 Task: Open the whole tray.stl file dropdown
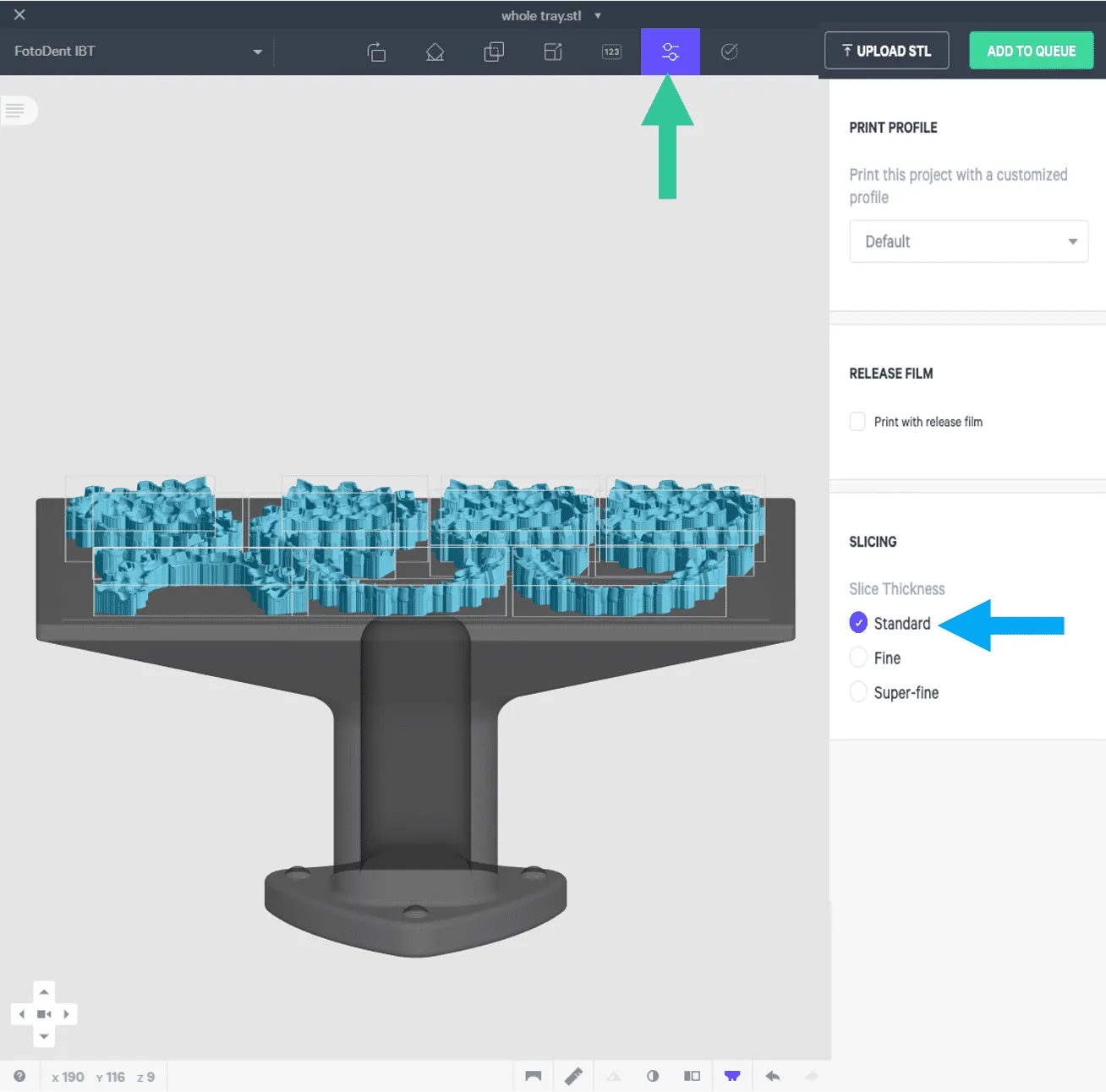(x=551, y=15)
